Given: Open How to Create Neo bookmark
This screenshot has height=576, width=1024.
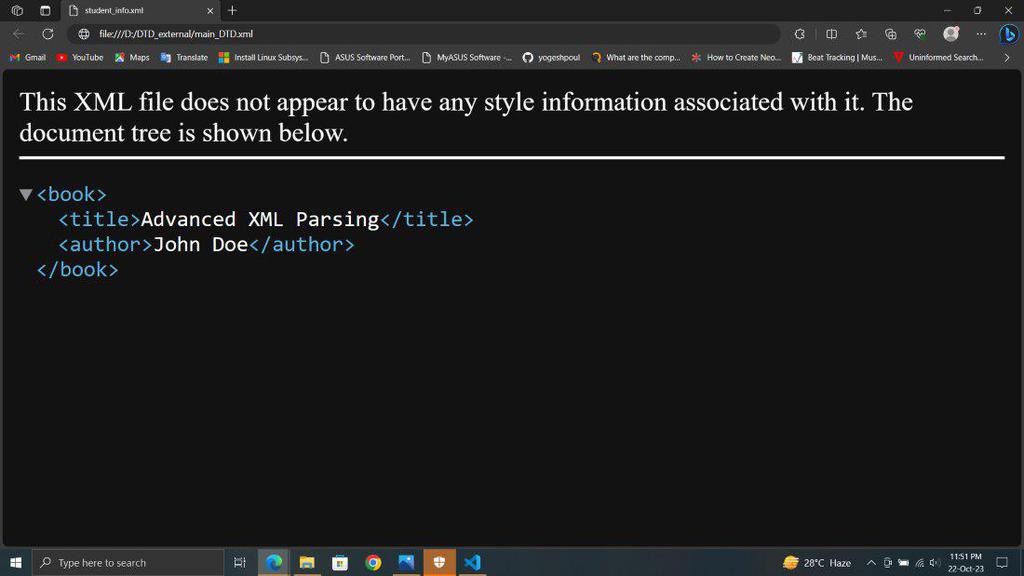Looking at the screenshot, I should click(x=736, y=57).
